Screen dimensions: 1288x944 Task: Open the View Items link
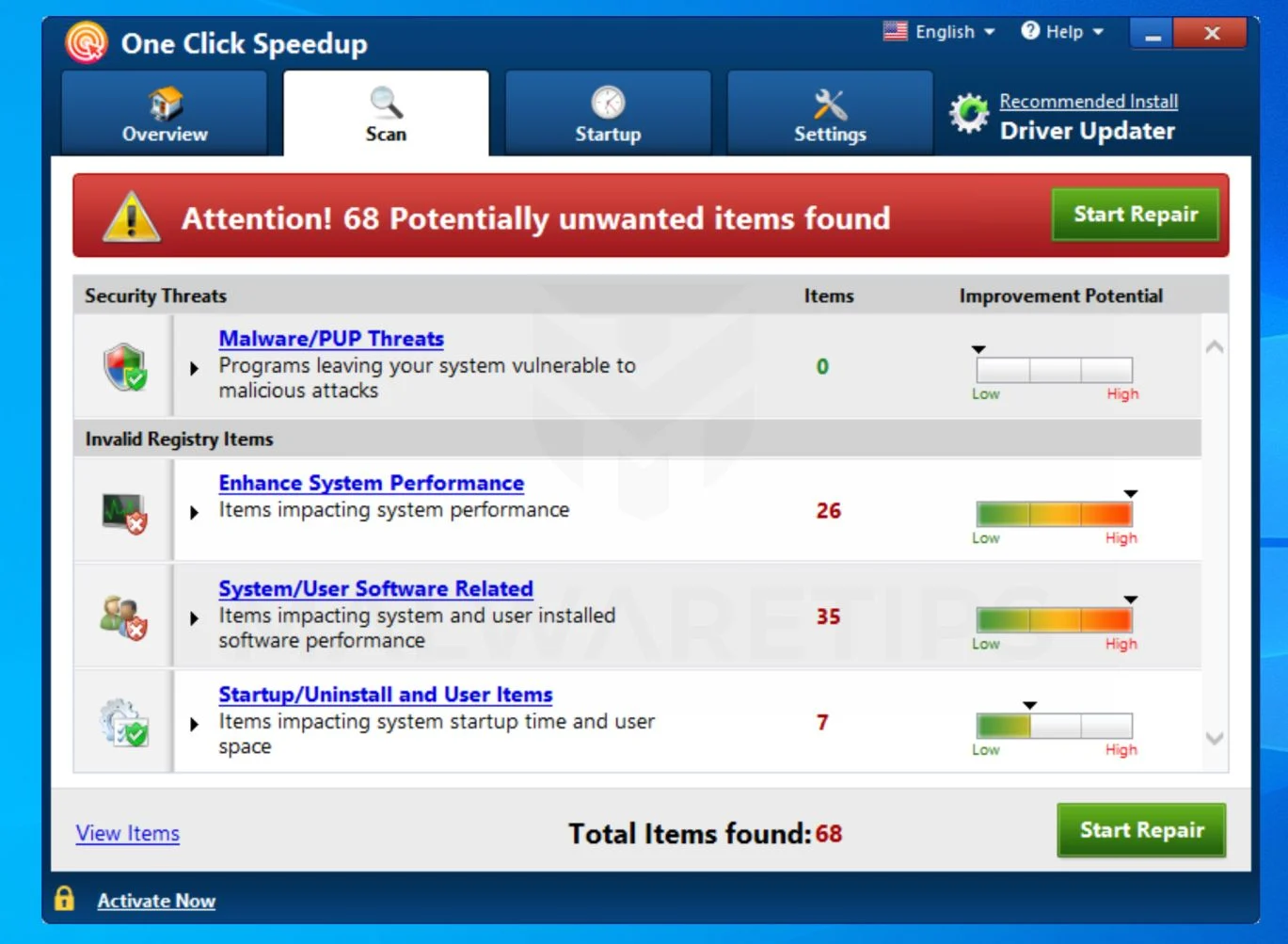128,833
